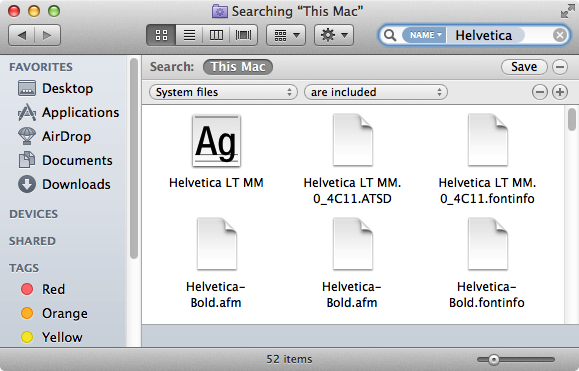Viewport: 579px width, 371px height.
Task: Open the item arrangement dropdown
Action: pyautogui.click(x=286, y=35)
